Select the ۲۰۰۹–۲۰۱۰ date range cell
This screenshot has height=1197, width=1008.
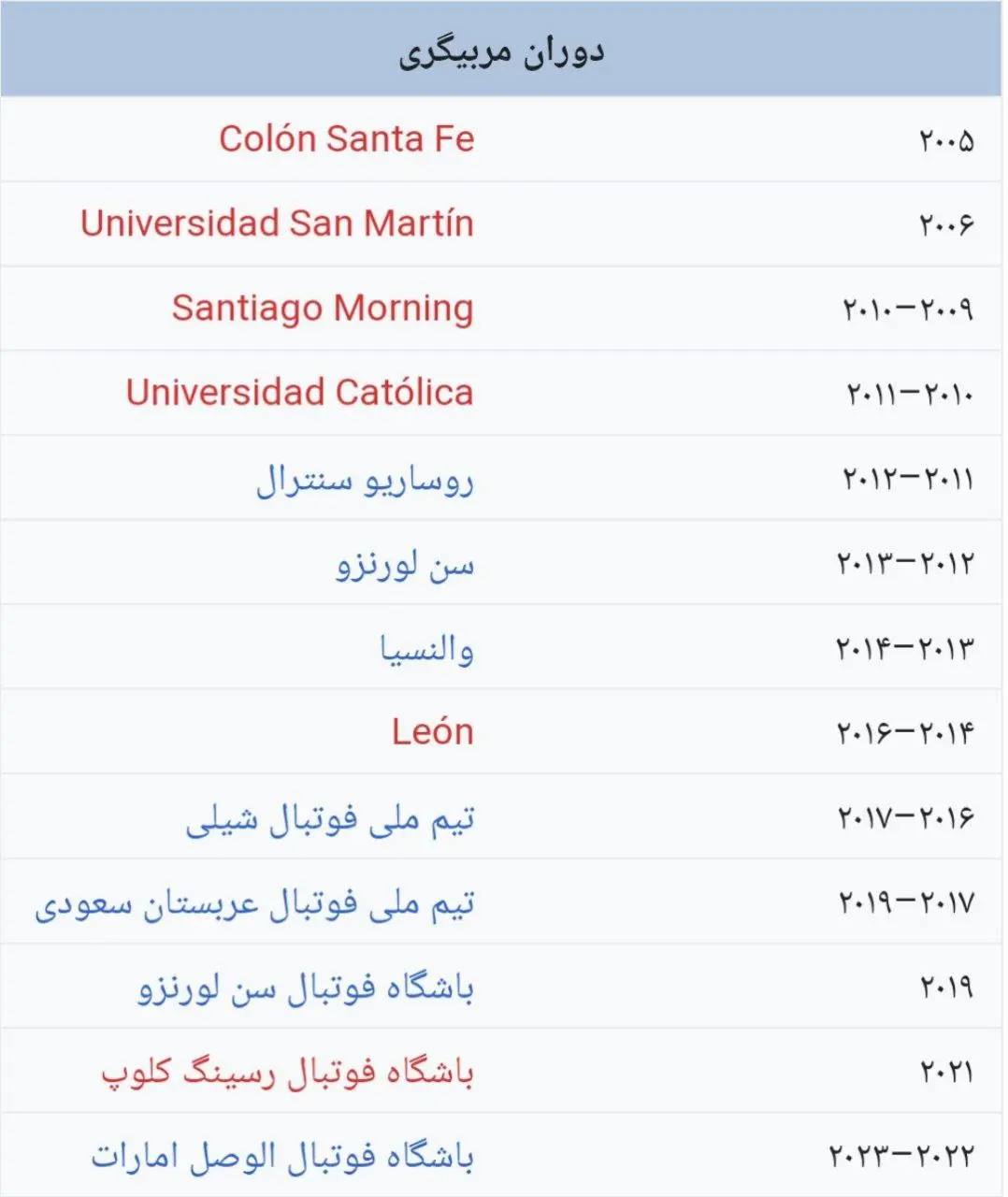[x=908, y=310]
